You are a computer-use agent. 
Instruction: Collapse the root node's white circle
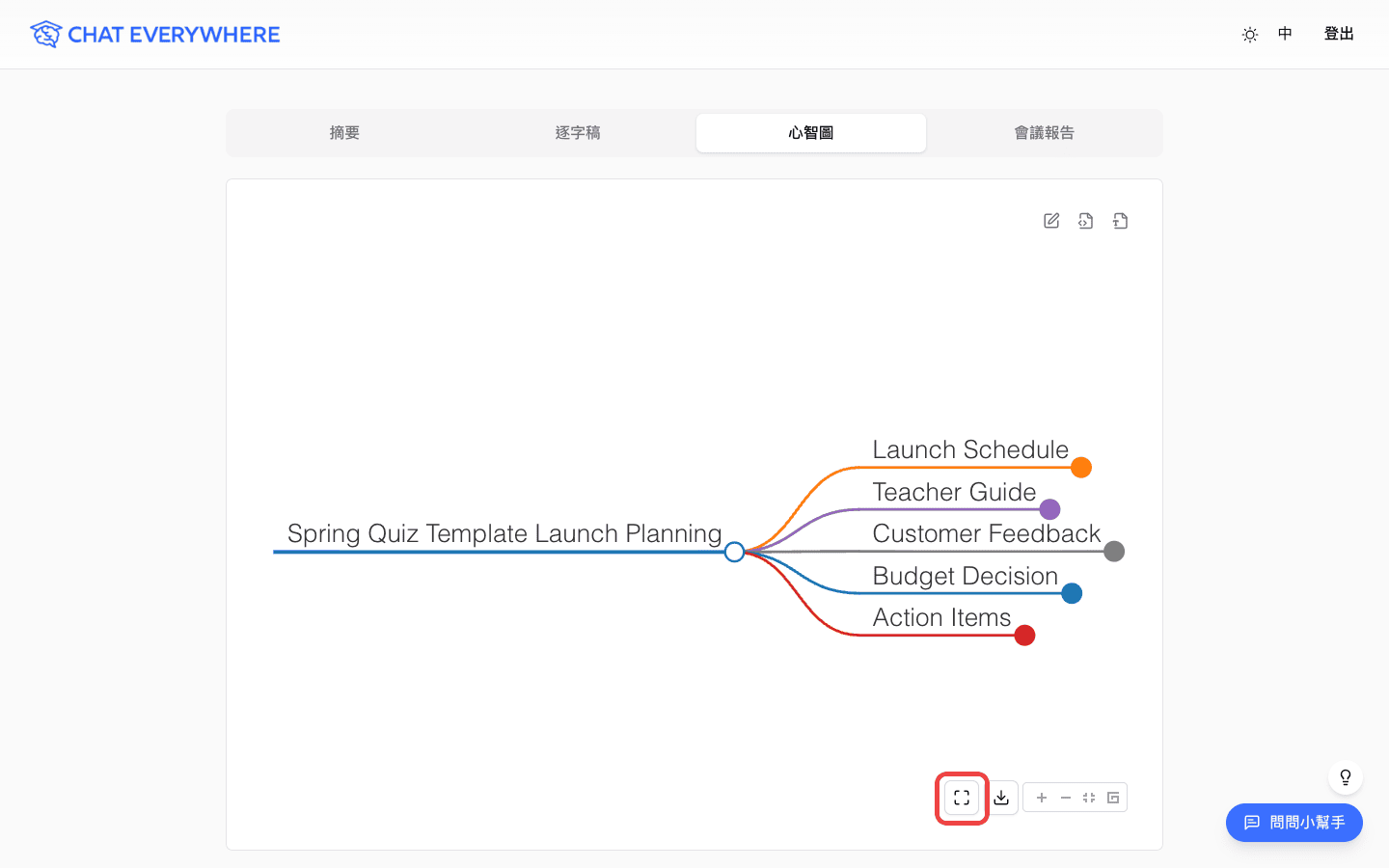point(734,552)
